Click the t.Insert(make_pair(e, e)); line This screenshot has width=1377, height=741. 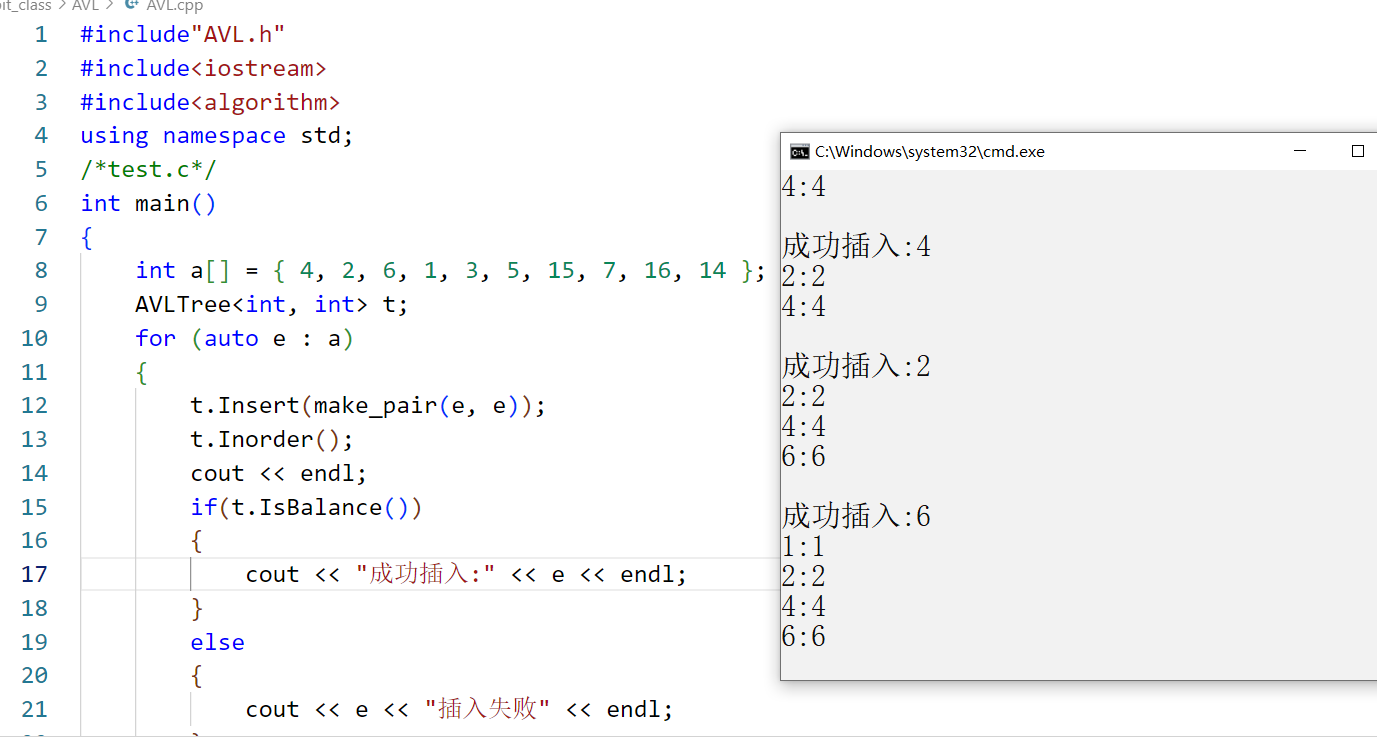368,406
